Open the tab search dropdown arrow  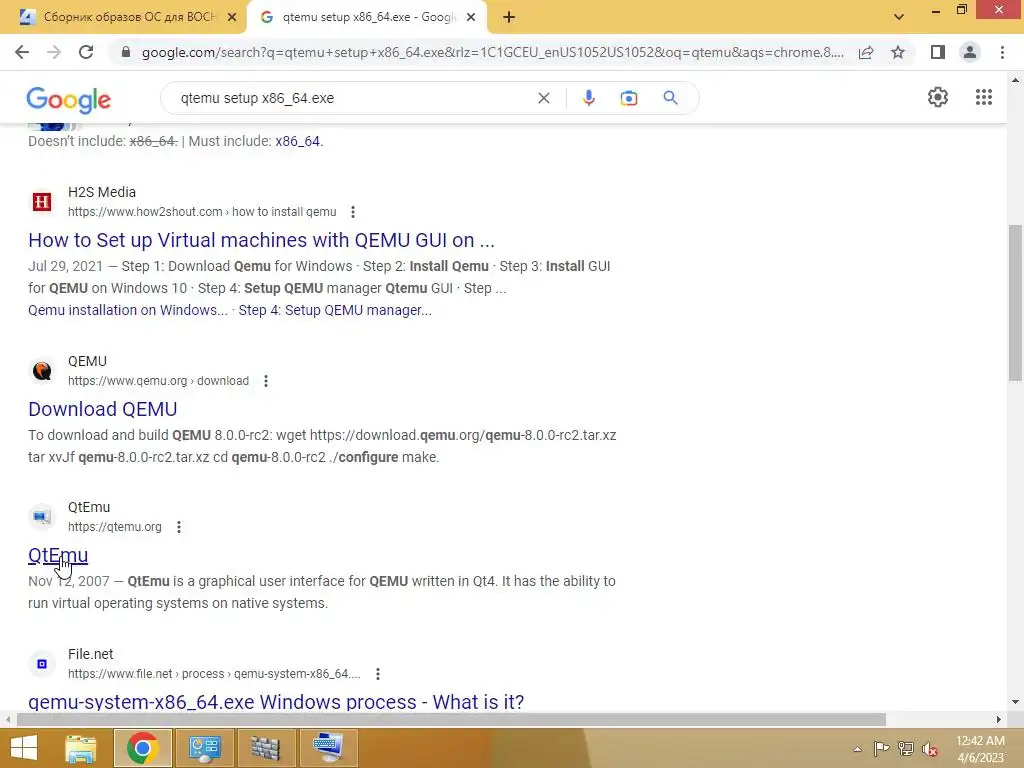(x=899, y=17)
